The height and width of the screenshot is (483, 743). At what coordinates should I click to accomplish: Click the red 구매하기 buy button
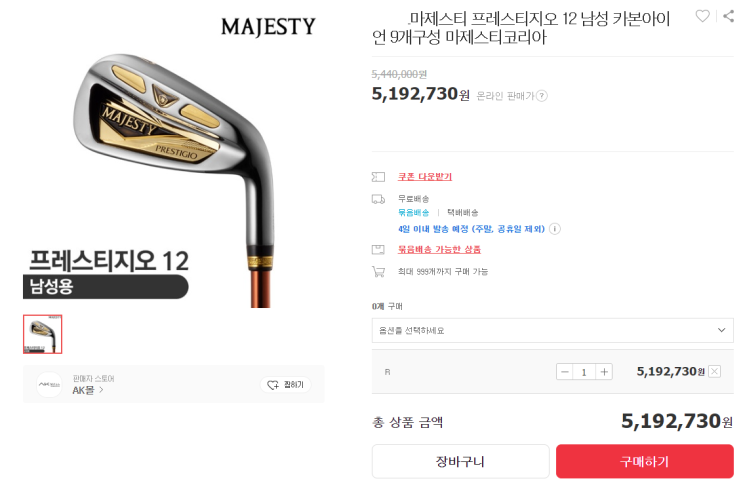click(x=644, y=461)
